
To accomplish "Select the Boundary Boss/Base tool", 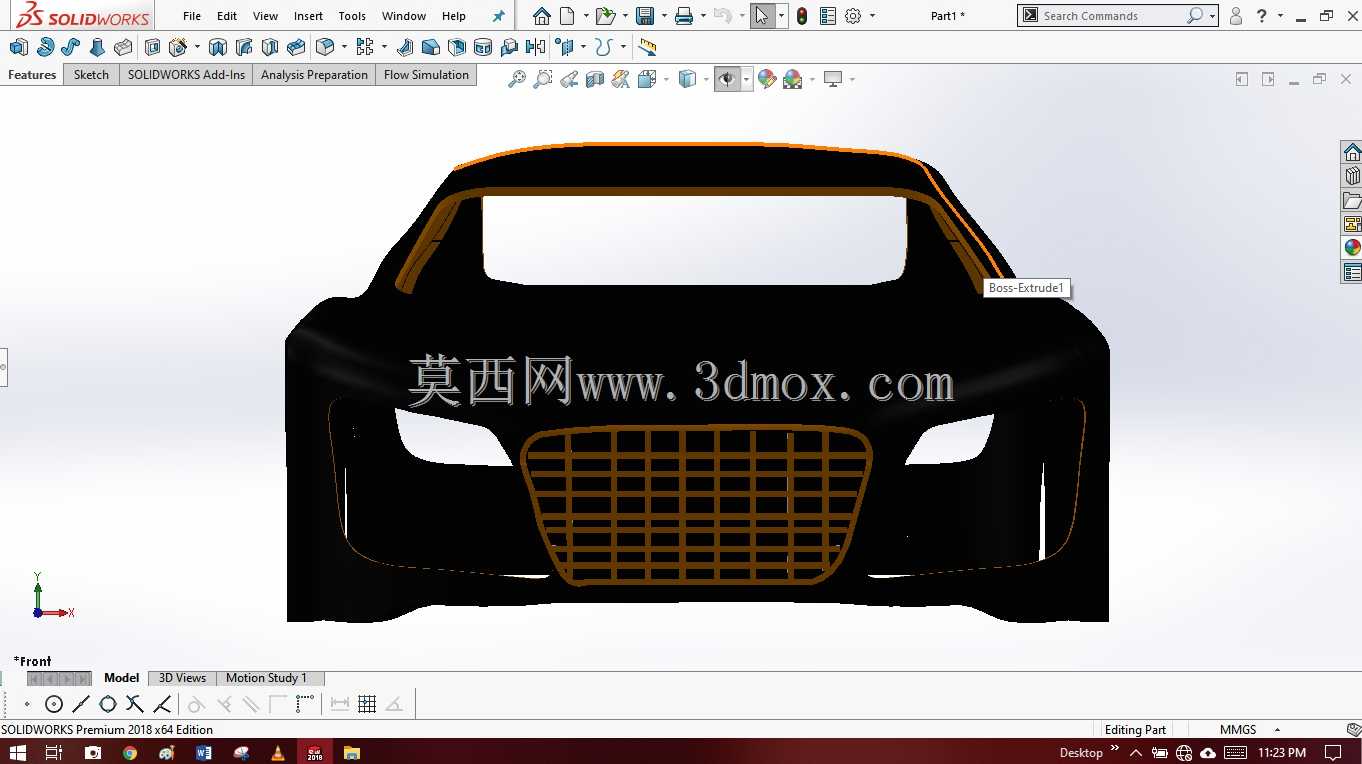I will (123, 47).
